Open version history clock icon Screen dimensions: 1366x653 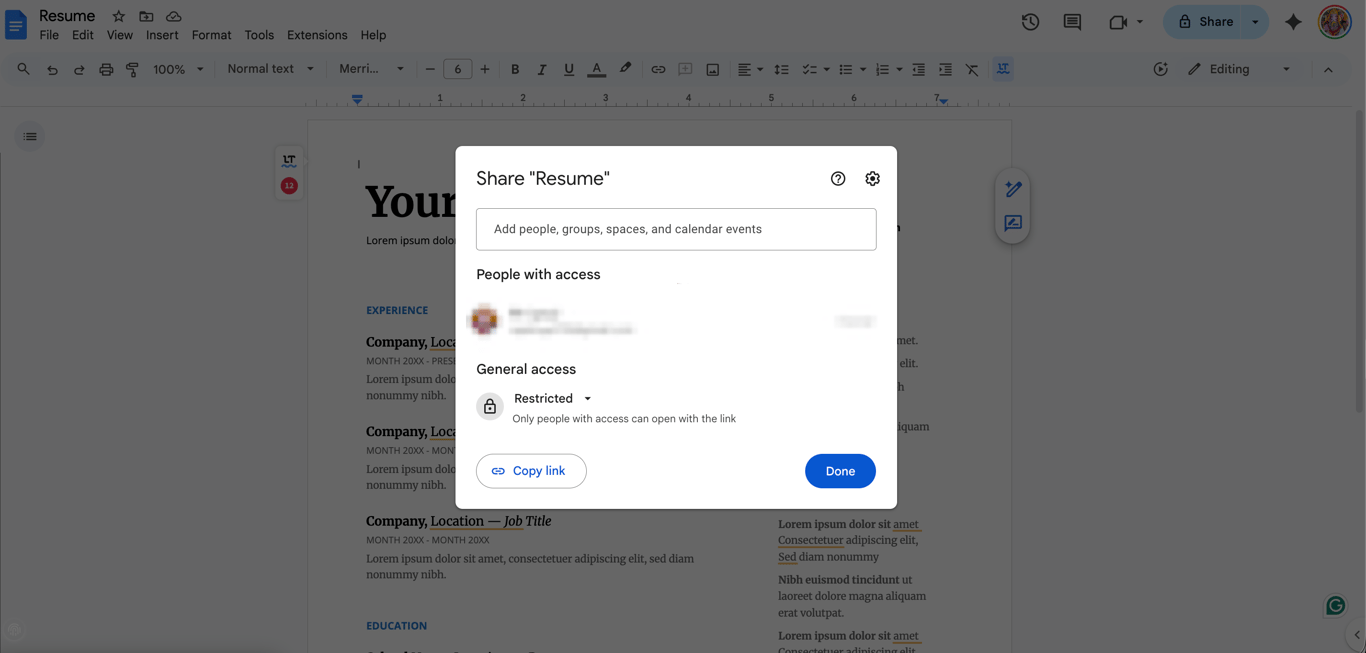1030,22
